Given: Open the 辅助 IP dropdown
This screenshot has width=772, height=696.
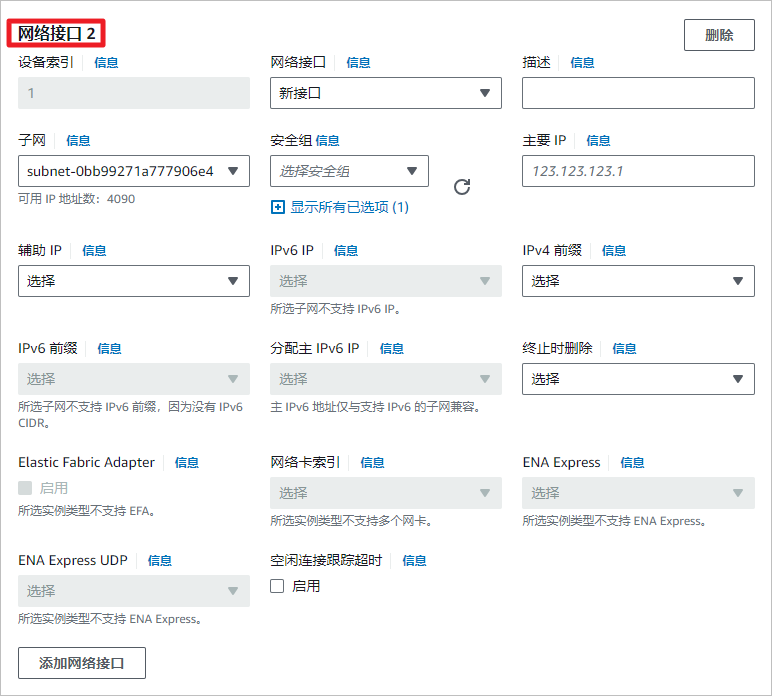Looking at the screenshot, I should (134, 281).
